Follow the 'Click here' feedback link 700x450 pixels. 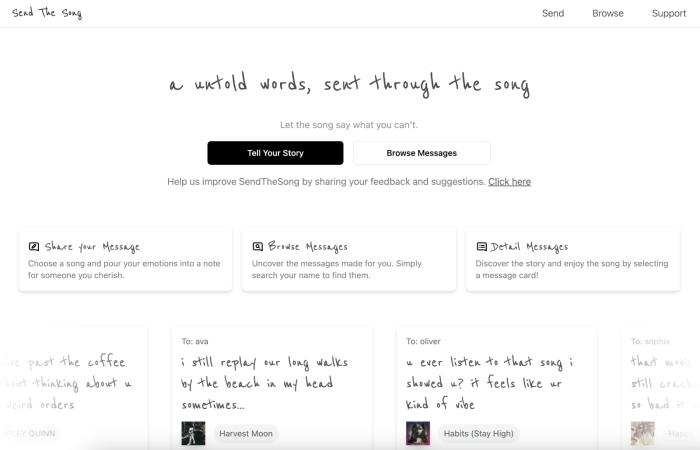[509, 182]
